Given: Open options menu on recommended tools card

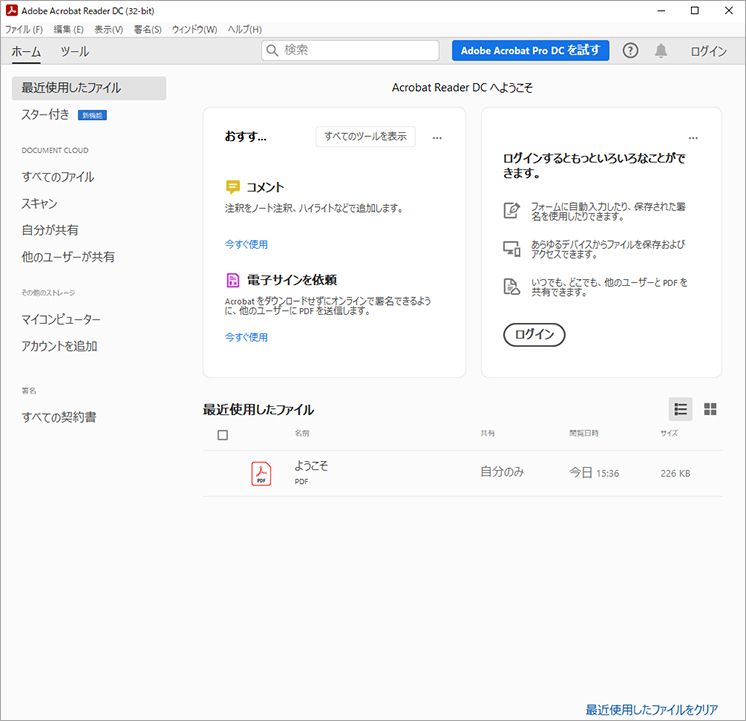Looking at the screenshot, I should click(x=437, y=138).
